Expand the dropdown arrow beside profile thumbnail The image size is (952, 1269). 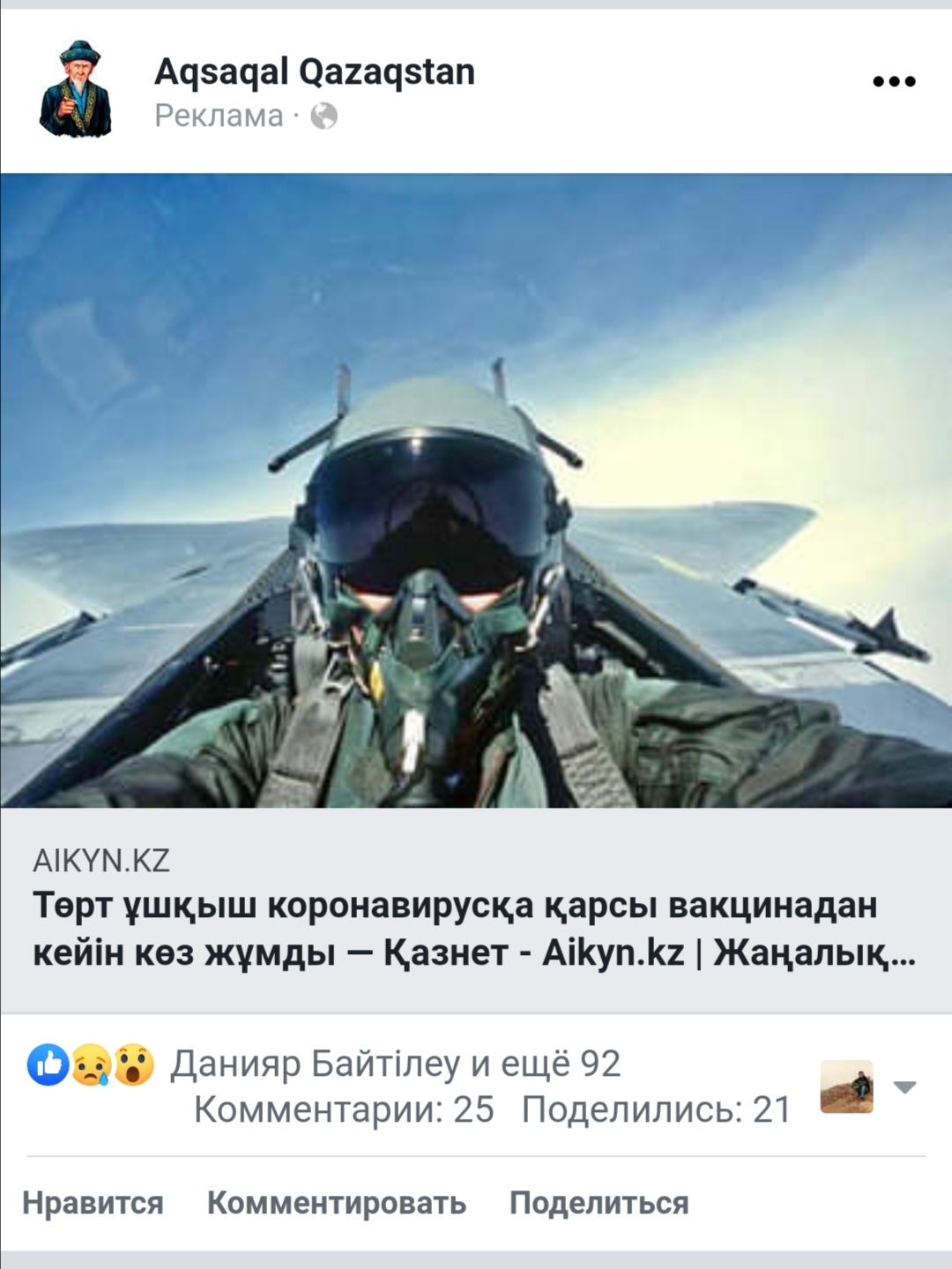pos(904,1086)
